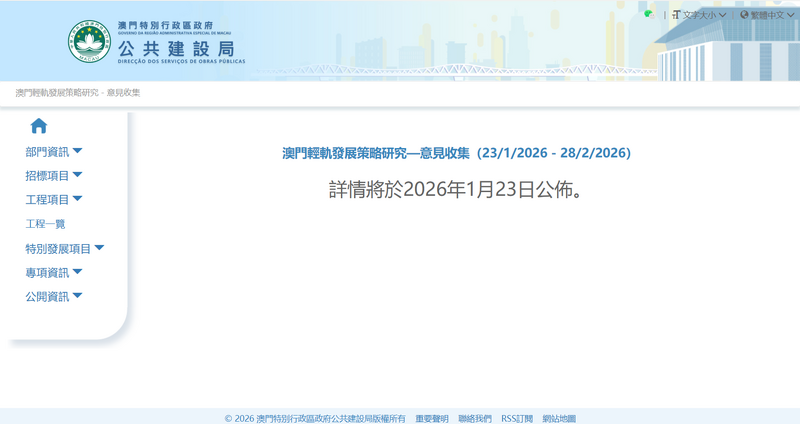Click the 公共建設局 header title
The image size is (800, 424).
pyautogui.click(x=176, y=49)
